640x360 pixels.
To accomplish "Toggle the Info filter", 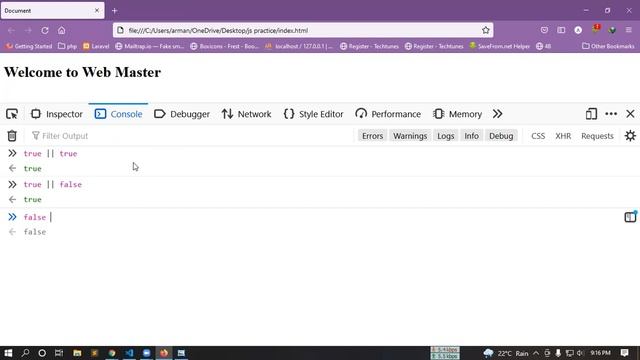I will [x=471, y=136].
